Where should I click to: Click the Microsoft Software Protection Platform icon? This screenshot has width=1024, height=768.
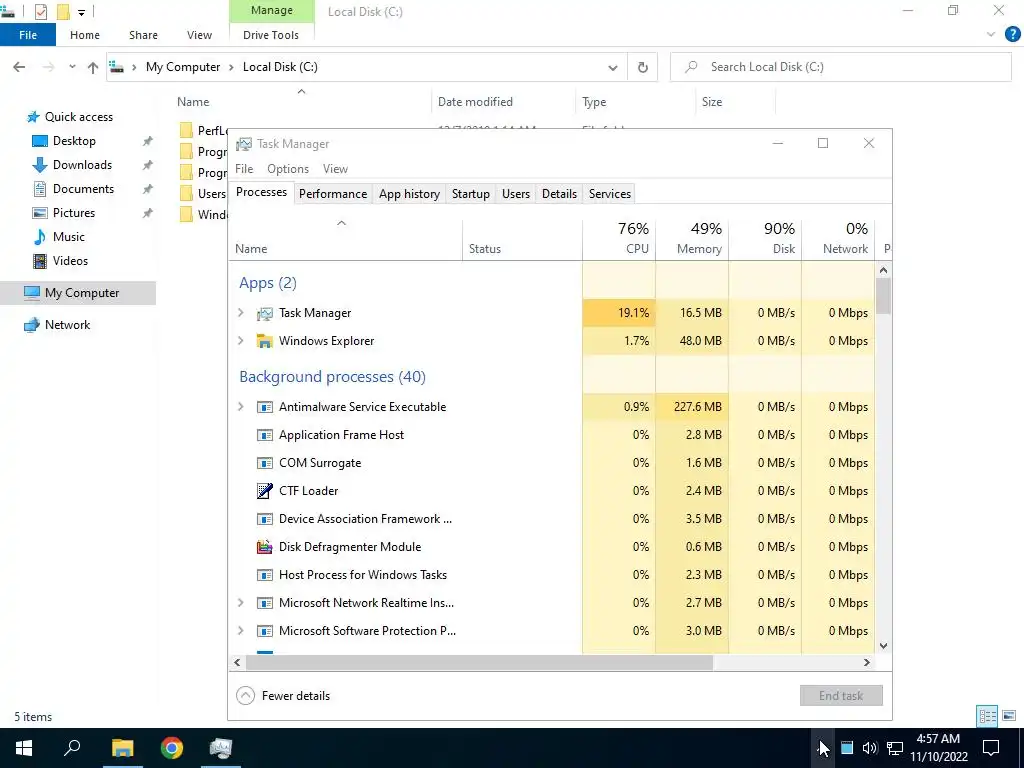(x=264, y=631)
